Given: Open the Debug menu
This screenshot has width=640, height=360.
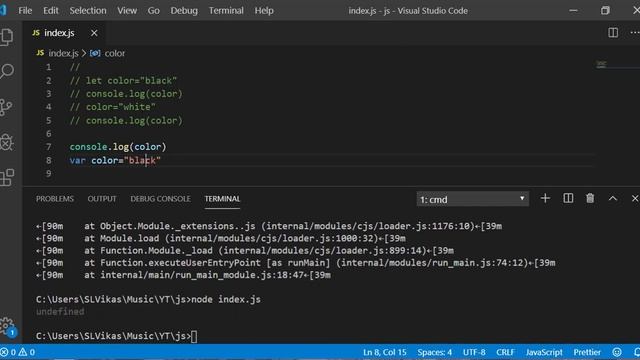Looking at the screenshot, I should (184, 11).
